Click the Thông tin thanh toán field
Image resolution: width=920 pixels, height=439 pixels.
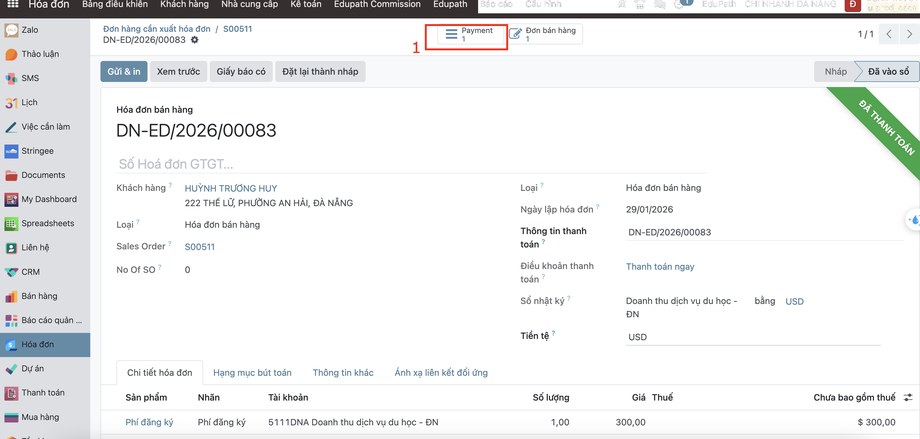[x=765, y=232]
